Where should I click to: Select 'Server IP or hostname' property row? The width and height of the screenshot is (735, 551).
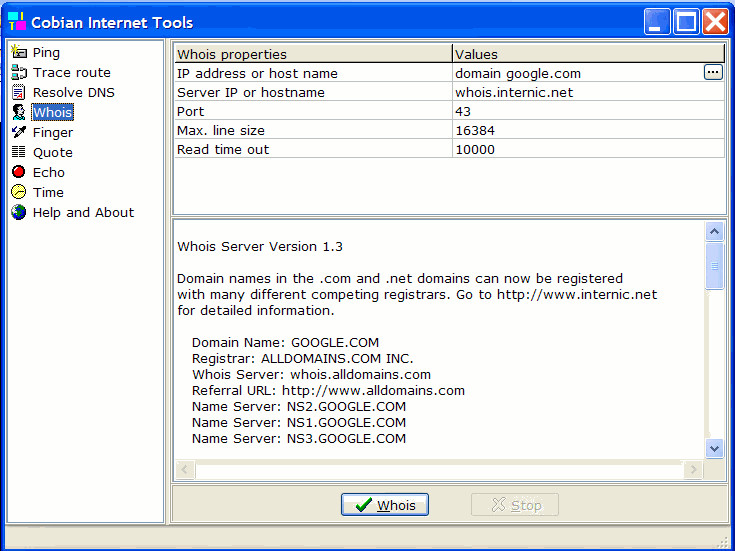coord(313,92)
